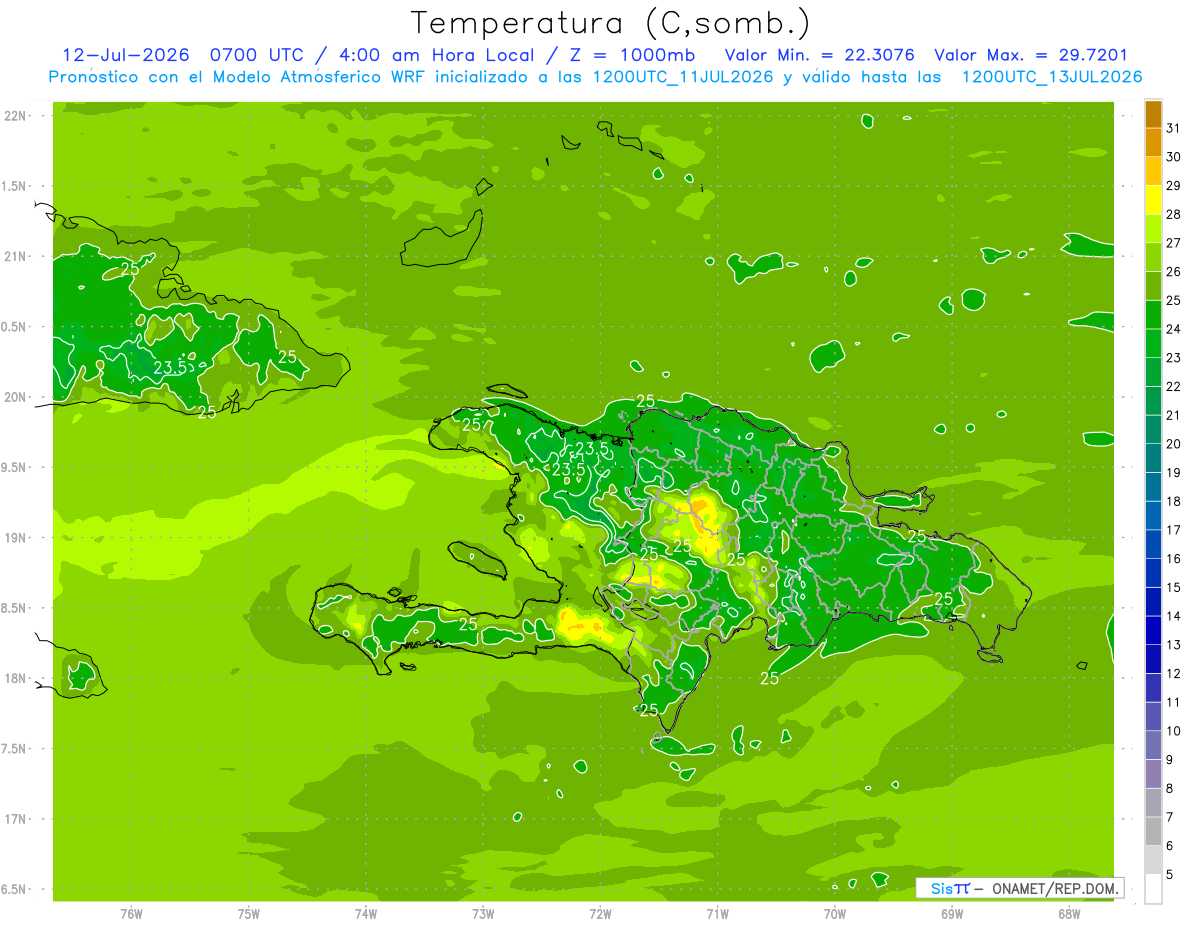The image size is (1200, 927).
Task: Click the "Valor Max. = 29.7201" text
Action: [x=1031, y=55]
